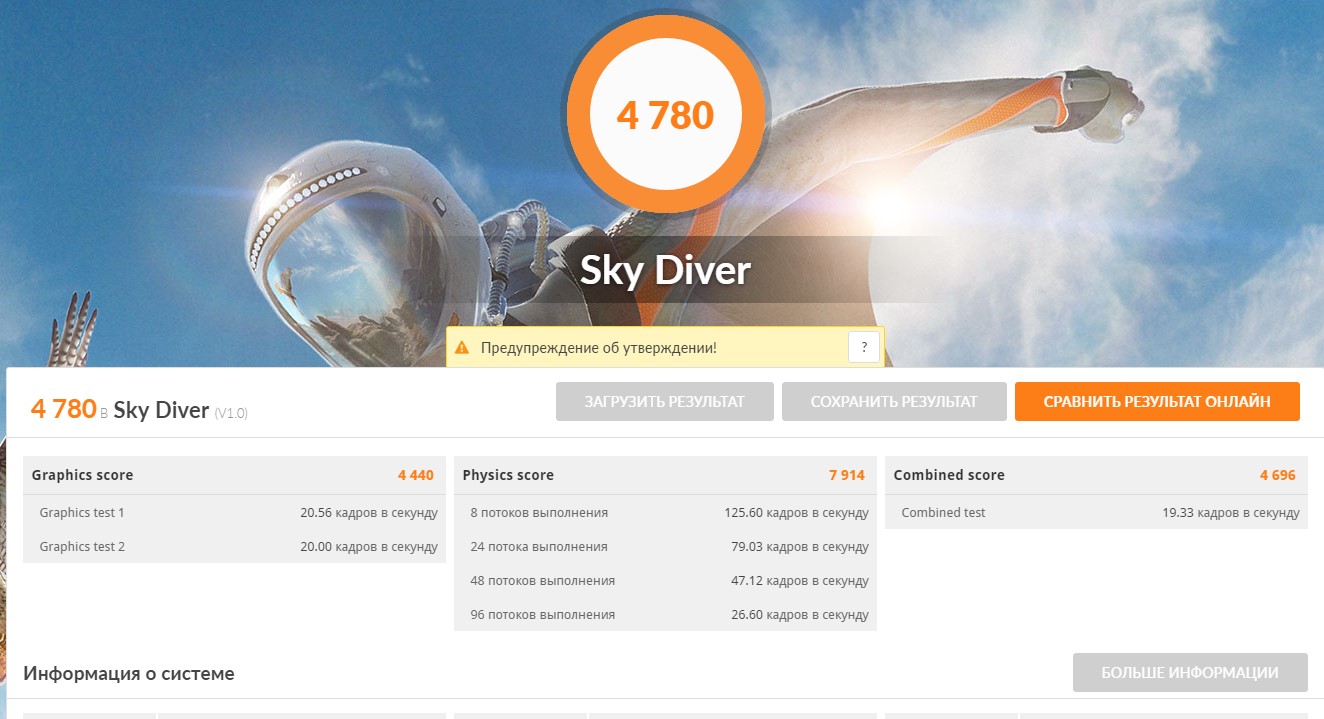Select the Graphics test 1 row label

pyautogui.click(x=82, y=512)
